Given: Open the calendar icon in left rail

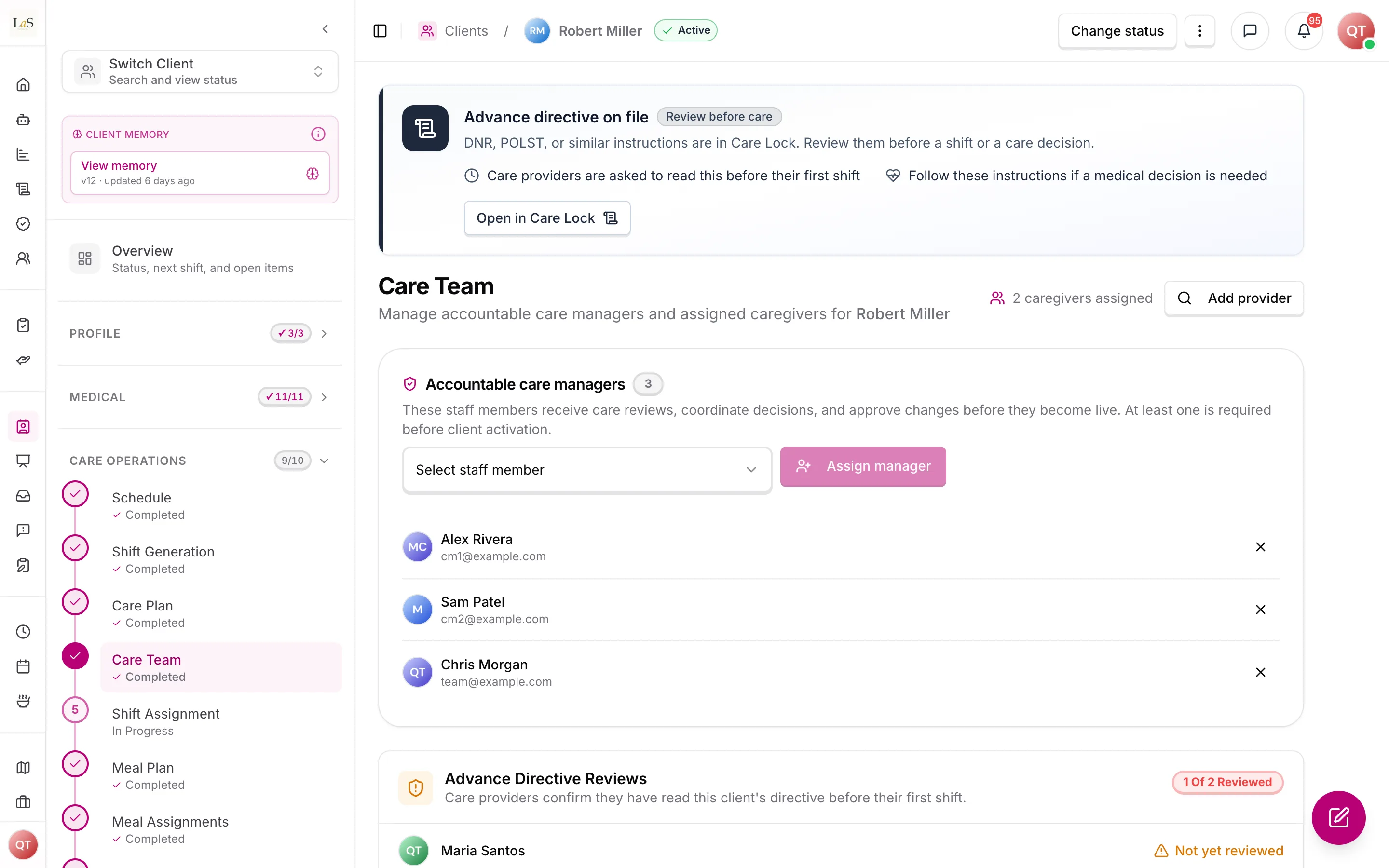Looking at the screenshot, I should pos(23,666).
